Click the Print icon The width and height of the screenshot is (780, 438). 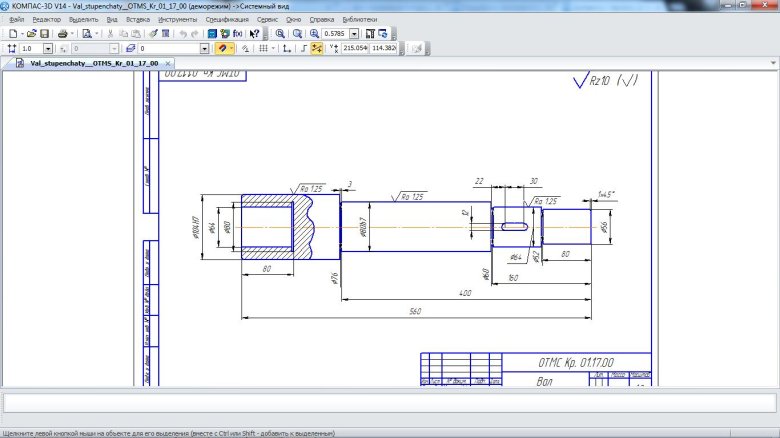tap(62, 33)
